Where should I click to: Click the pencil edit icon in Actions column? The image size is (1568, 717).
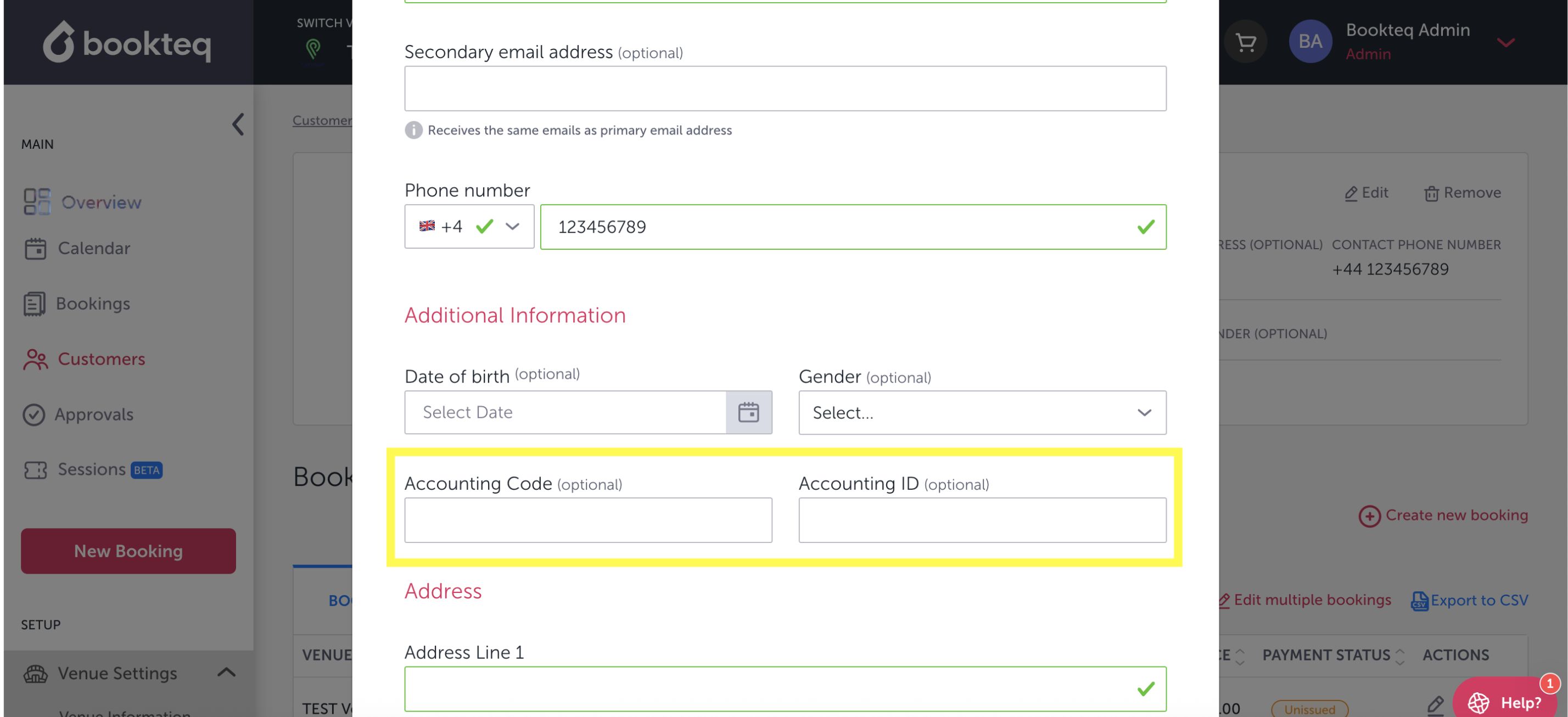[1435, 705]
